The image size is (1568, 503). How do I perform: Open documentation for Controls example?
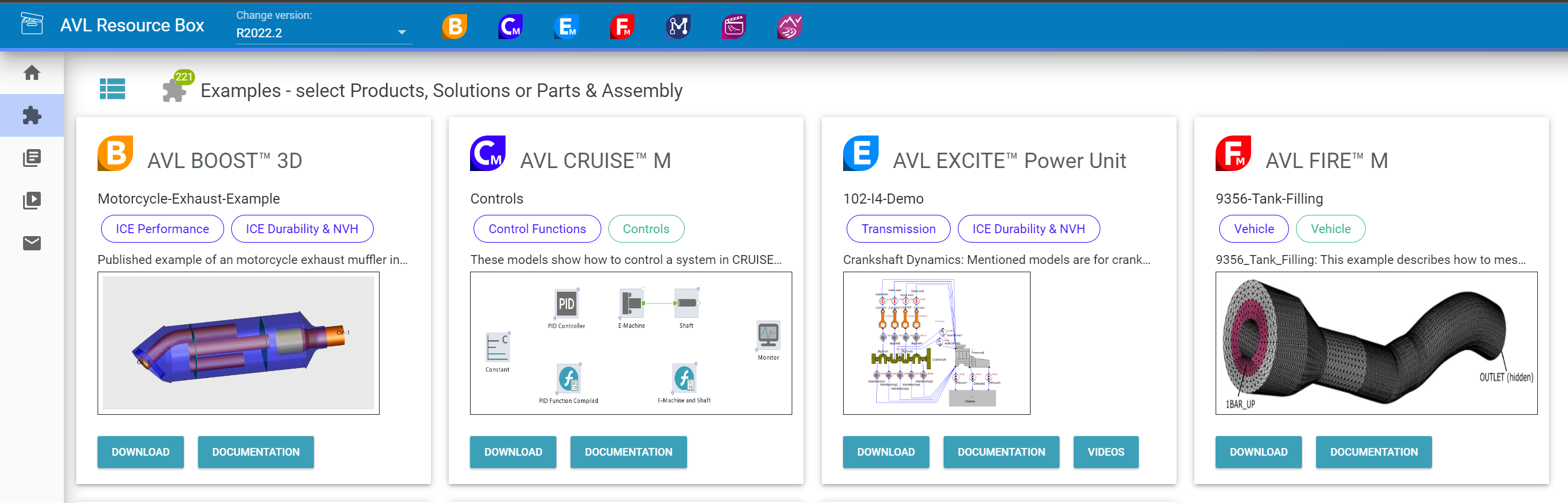tap(629, 452)
